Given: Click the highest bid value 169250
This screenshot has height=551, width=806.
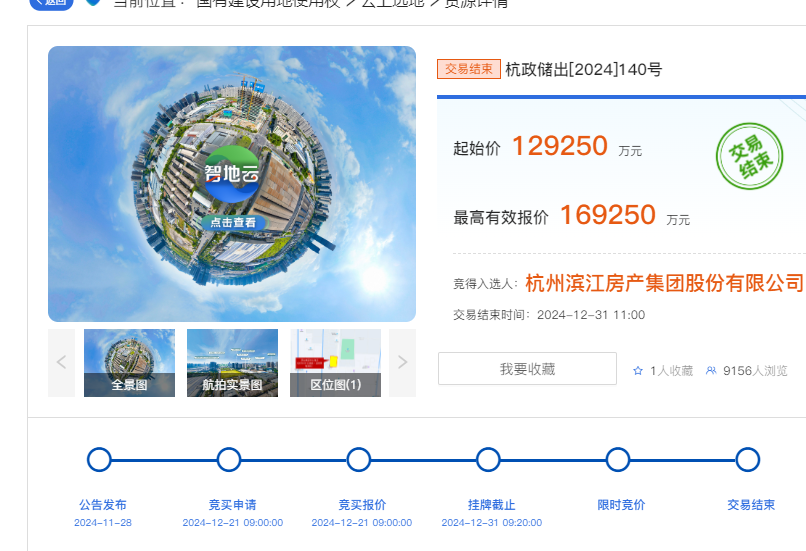Looking at the screenshot, I should [x=608, y=215].
